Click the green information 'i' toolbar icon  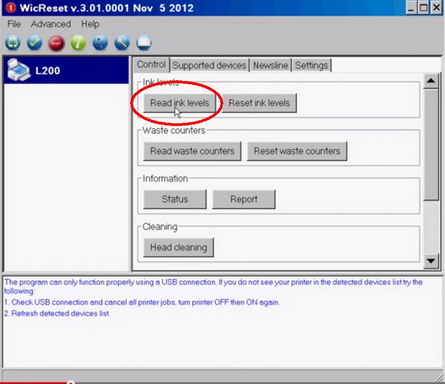(78, 43)
